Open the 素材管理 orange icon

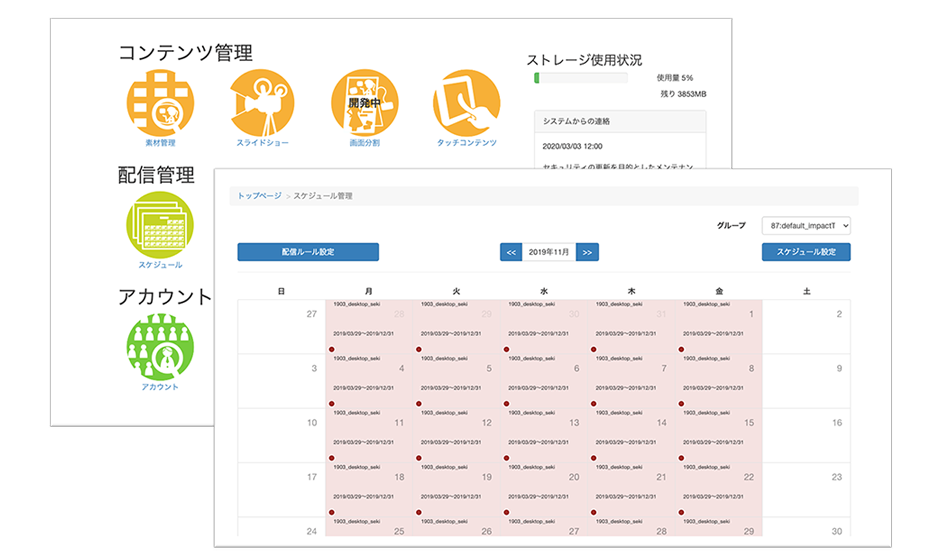(x=160, y=103)
